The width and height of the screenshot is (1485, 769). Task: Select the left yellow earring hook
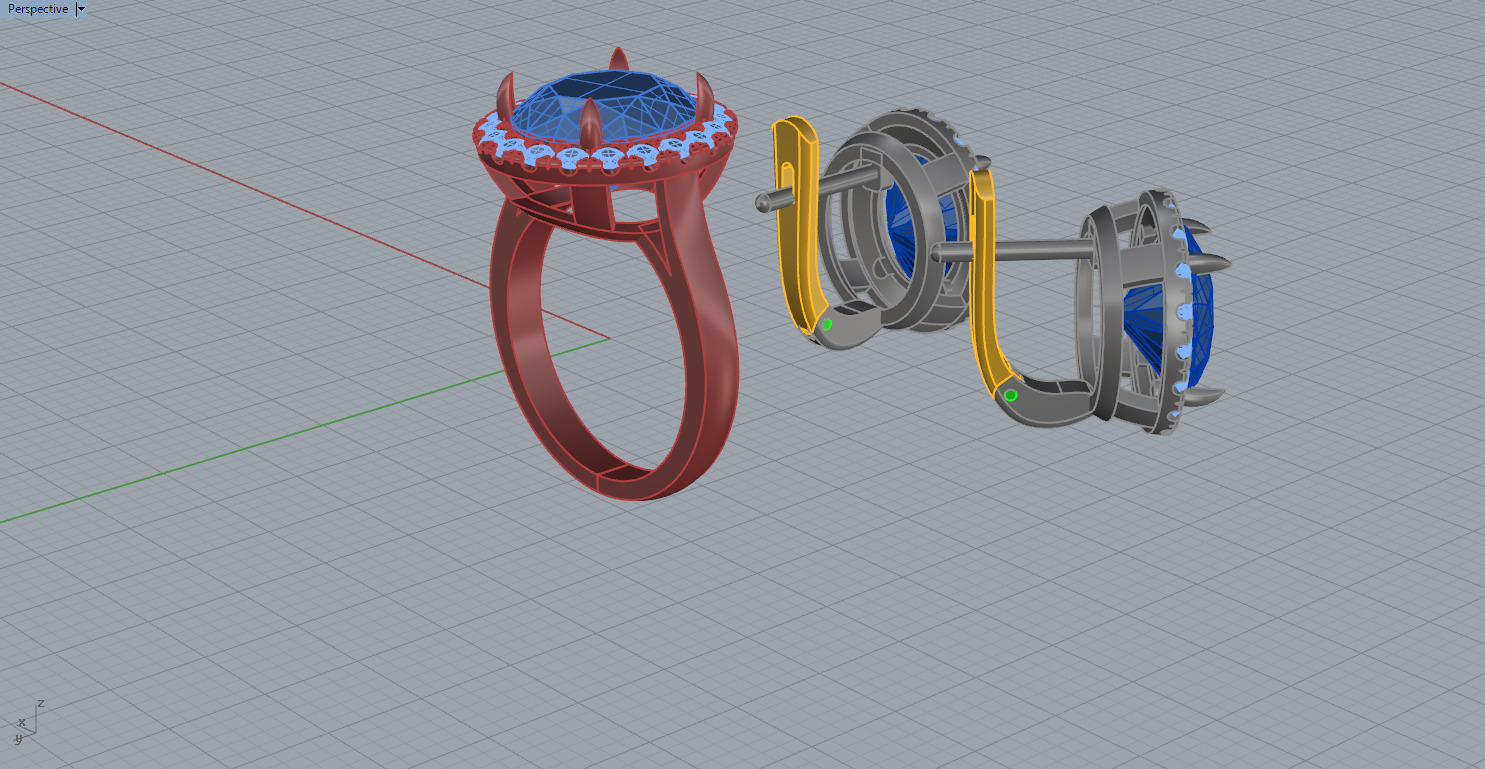pos(797,225)
